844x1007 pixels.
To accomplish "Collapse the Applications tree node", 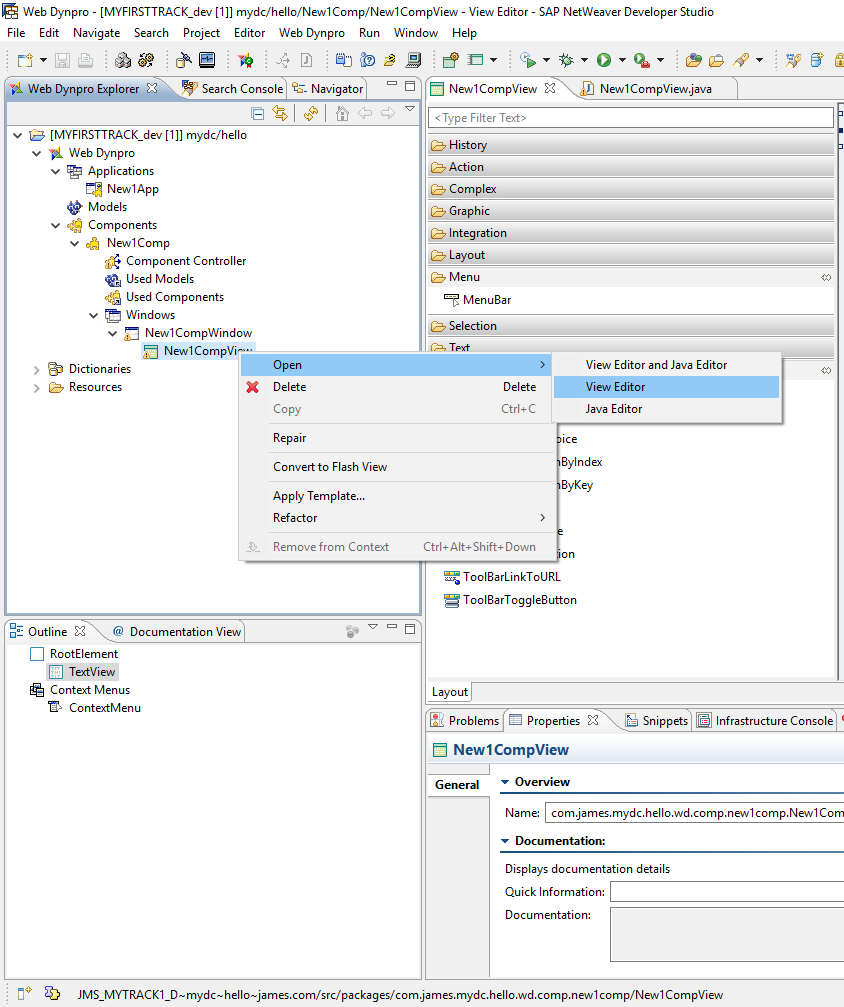I will 55,171.
